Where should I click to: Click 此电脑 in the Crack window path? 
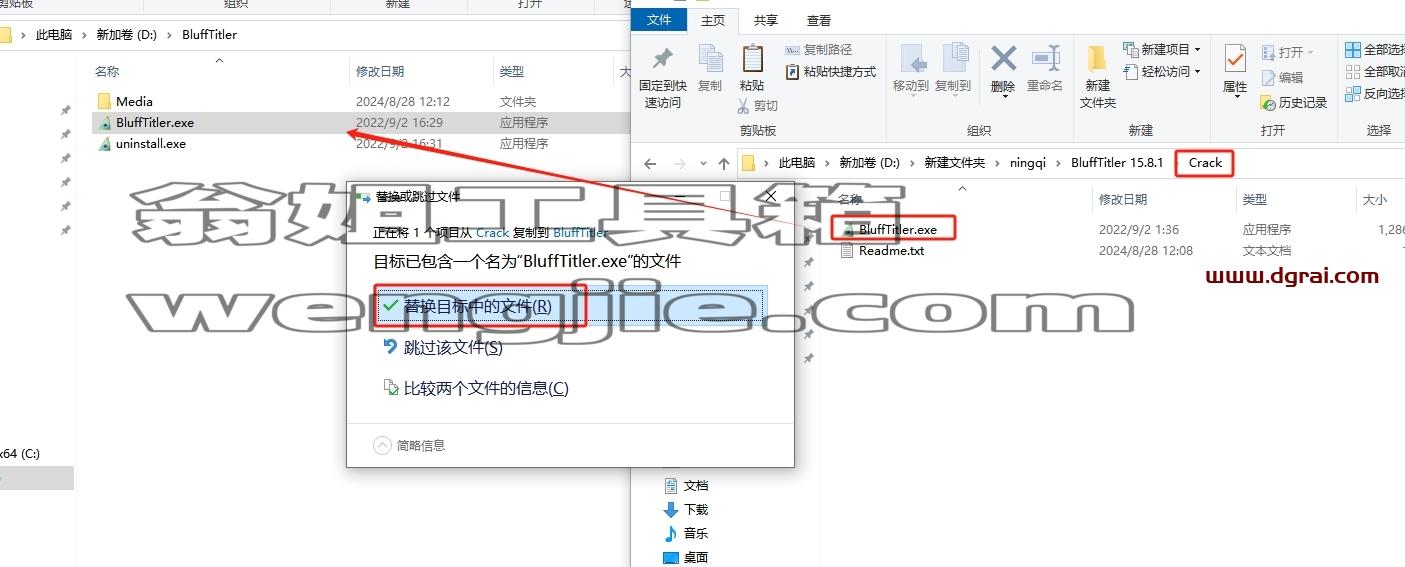click(x=797, y=163)
